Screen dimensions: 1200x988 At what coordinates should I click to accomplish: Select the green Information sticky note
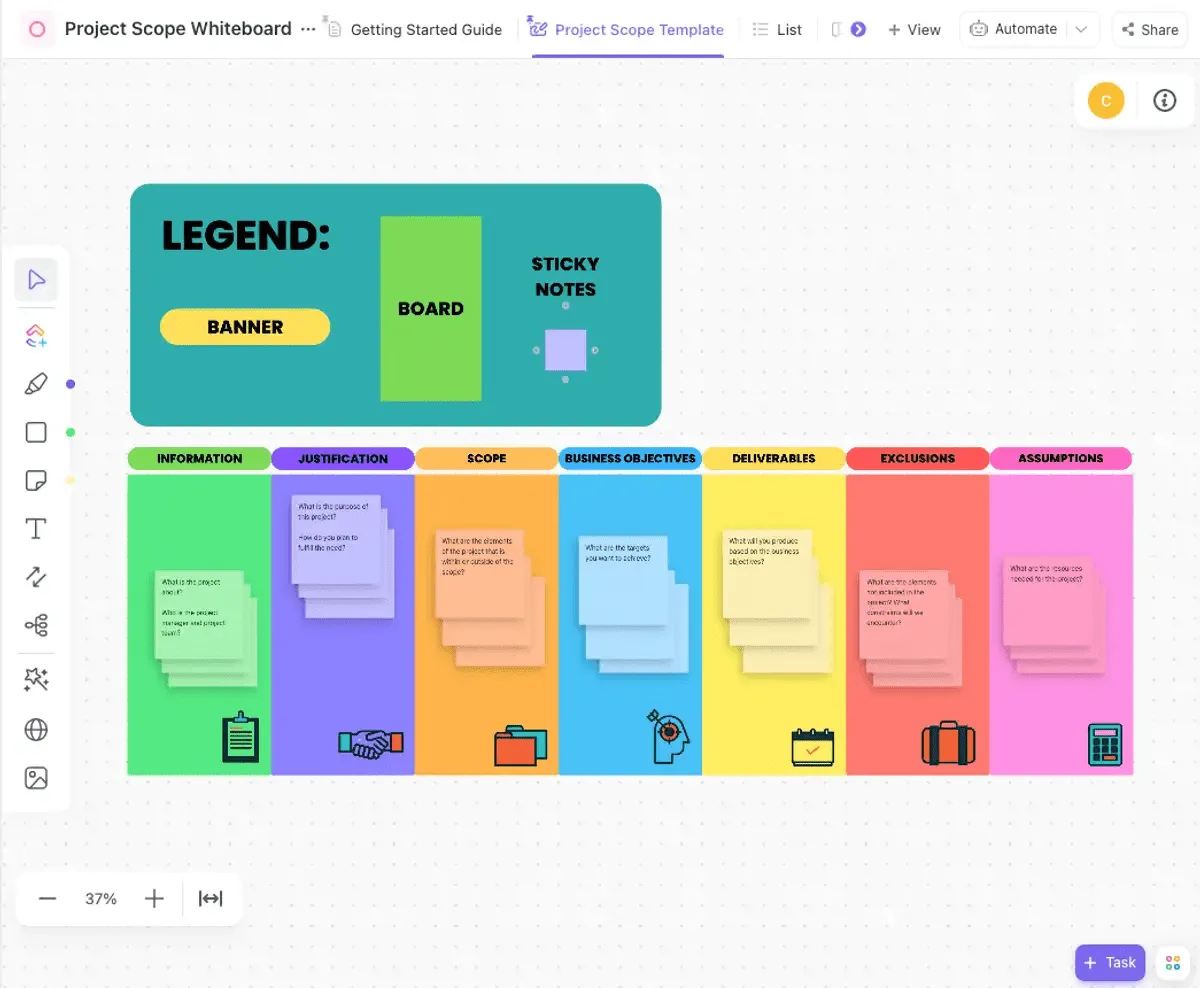[x=199, y=615]
